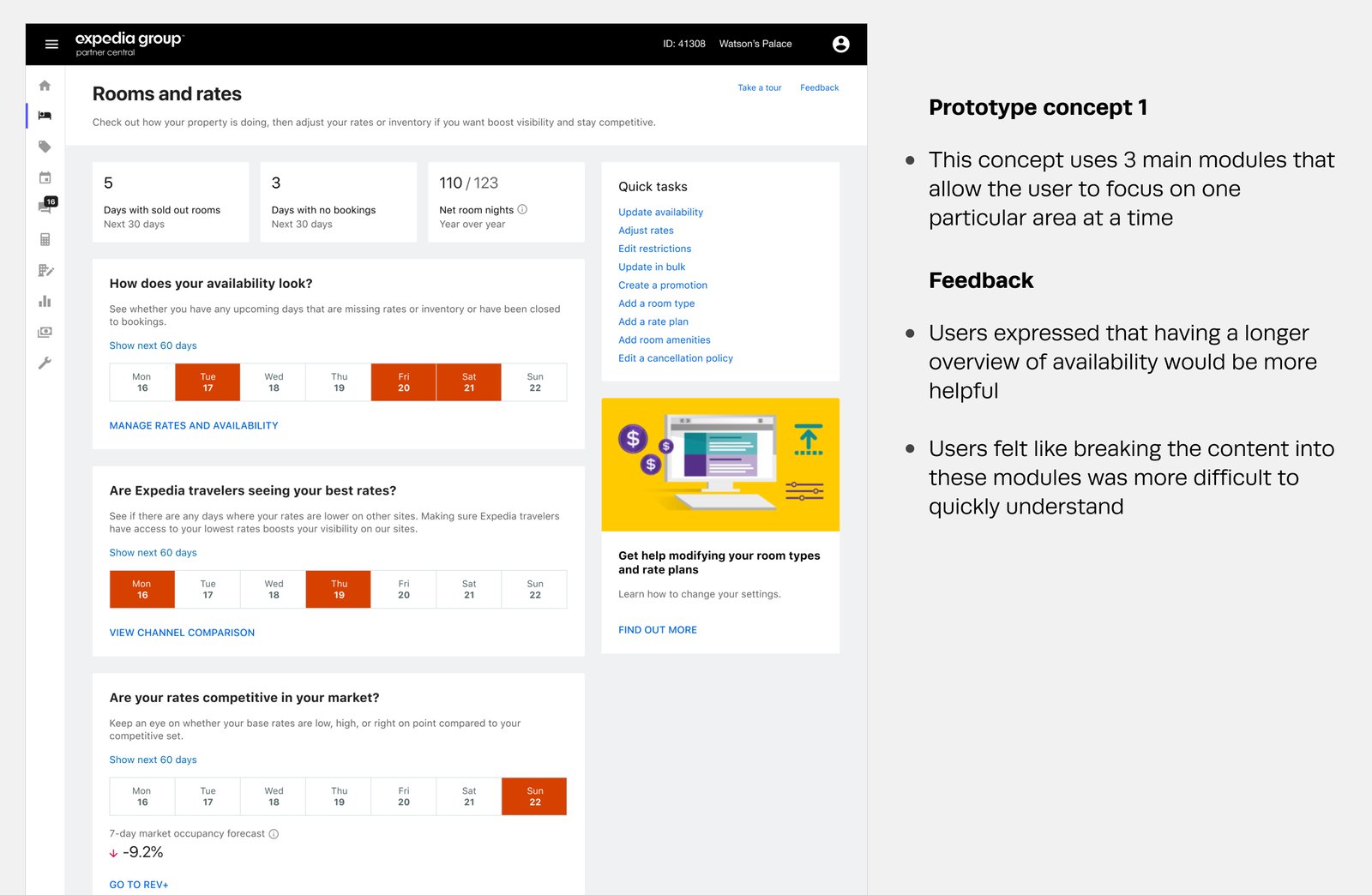Click the net room nights info icon
Viewport: 1372px width, 895px height.
pyautogui.click(x=522, y=209)
